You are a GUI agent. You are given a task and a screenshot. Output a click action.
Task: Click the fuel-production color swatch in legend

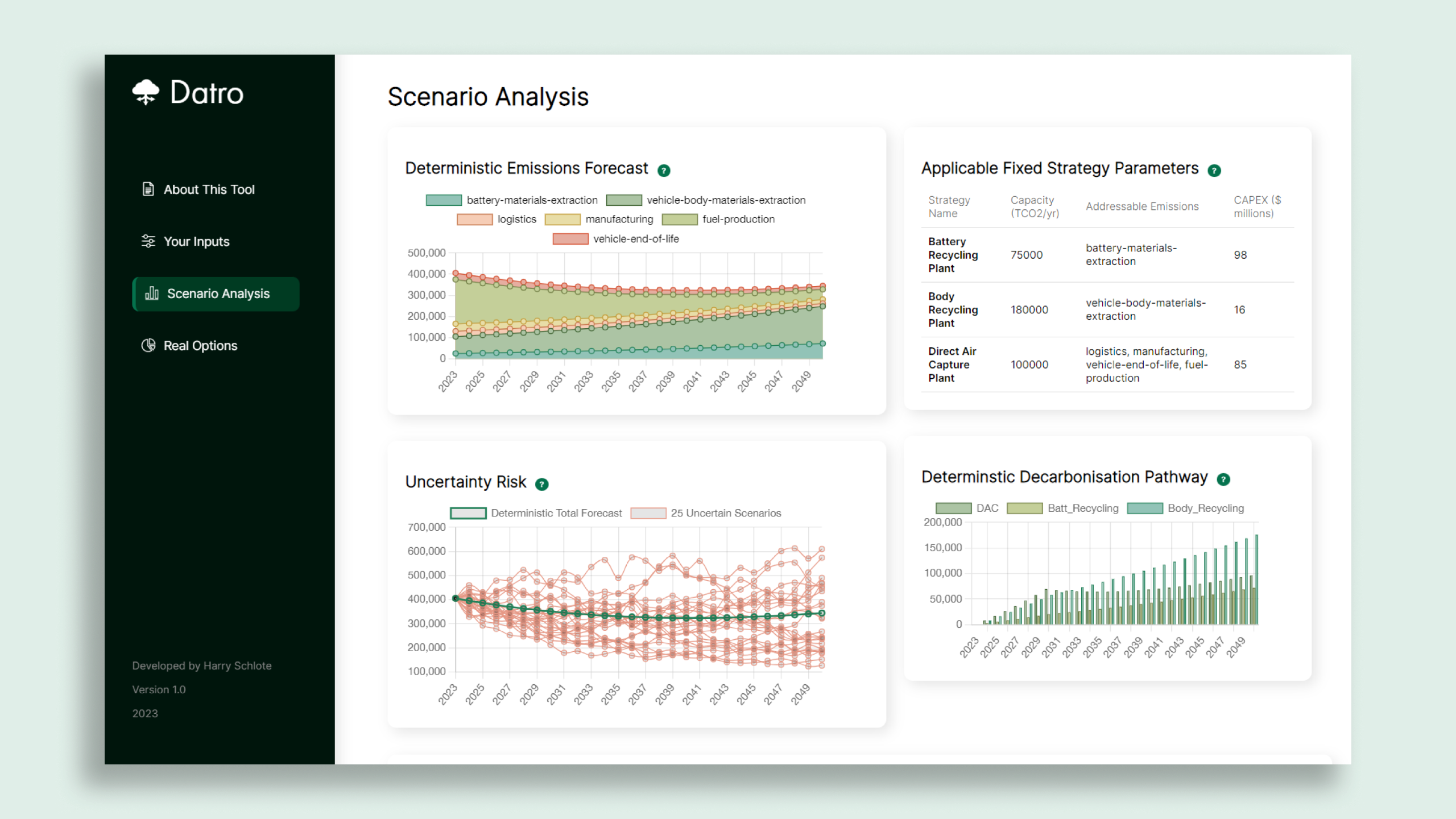pos(680,220)
